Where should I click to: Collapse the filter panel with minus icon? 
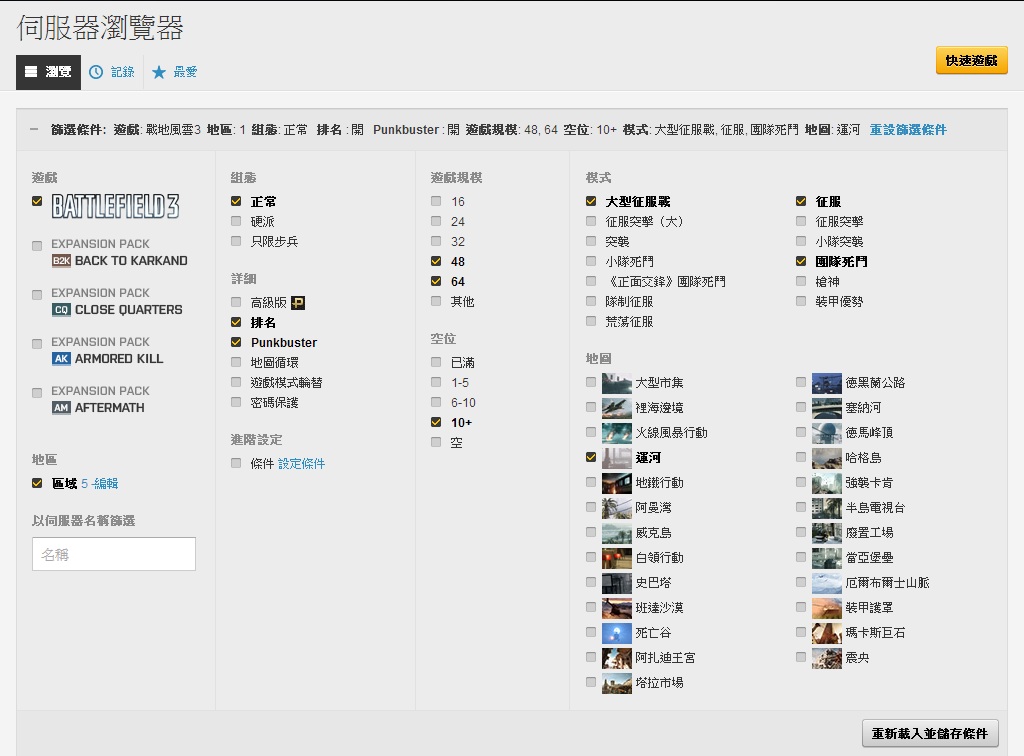click(x=34, y=130)
